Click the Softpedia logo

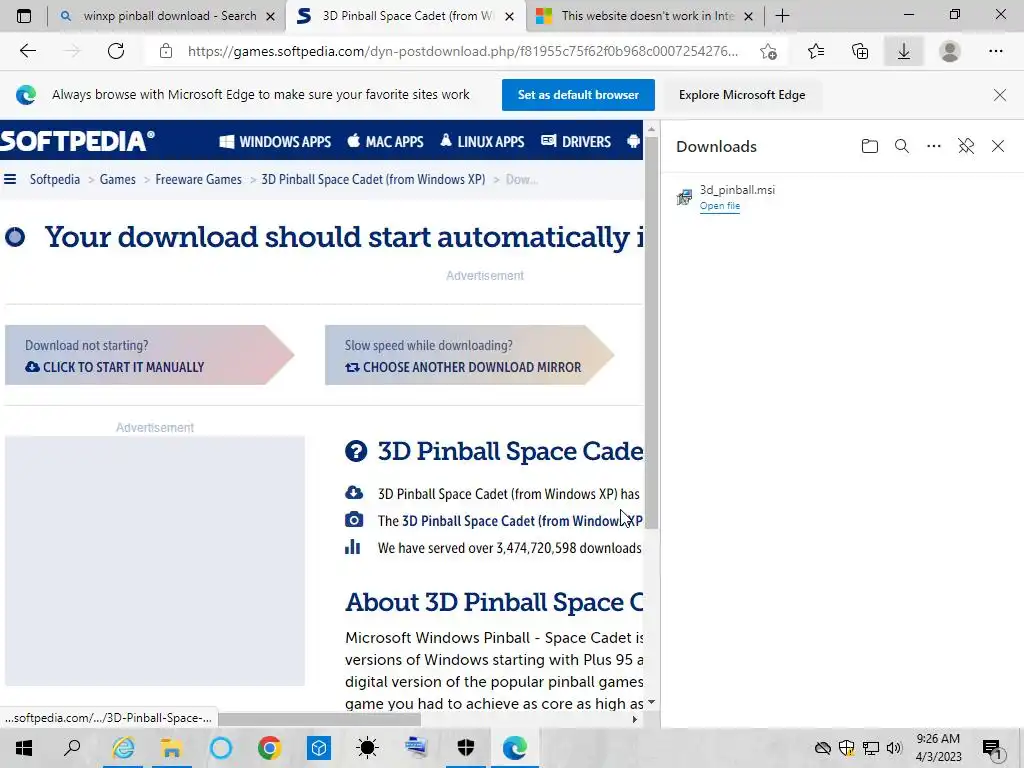click(x=77, y=141)
